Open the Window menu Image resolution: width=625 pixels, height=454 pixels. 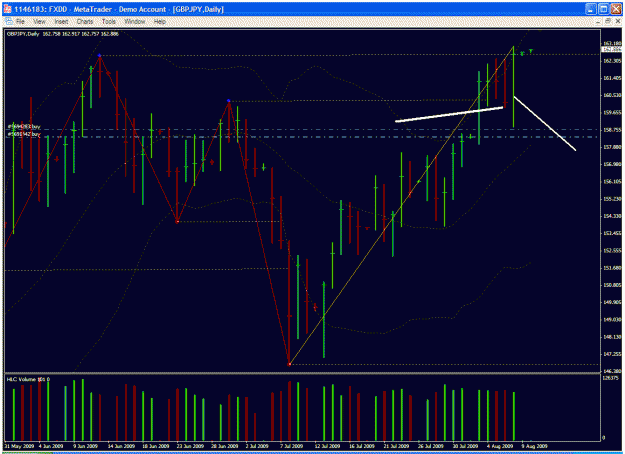(x=134, y=22)
